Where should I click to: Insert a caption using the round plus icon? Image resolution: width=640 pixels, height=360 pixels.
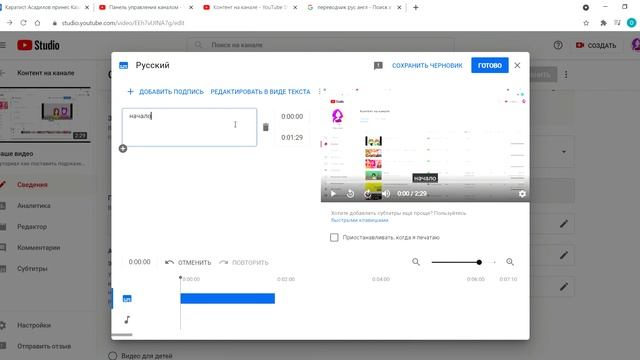pos(123,149)
